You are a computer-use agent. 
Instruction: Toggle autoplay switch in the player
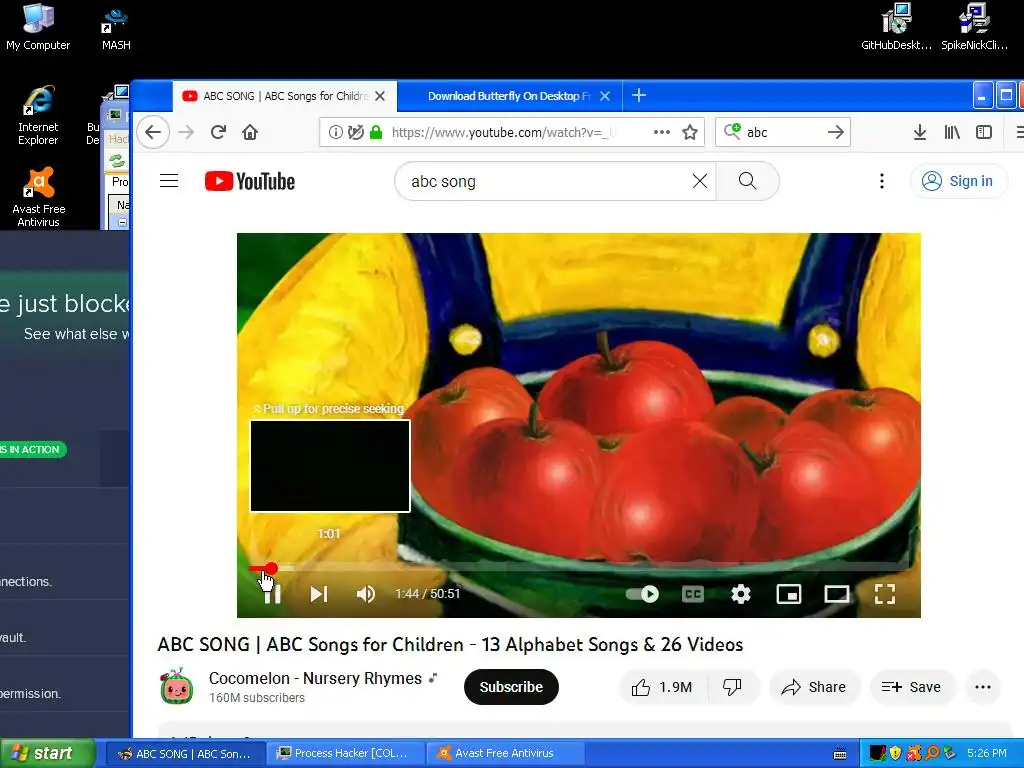[x=642, y=594]
